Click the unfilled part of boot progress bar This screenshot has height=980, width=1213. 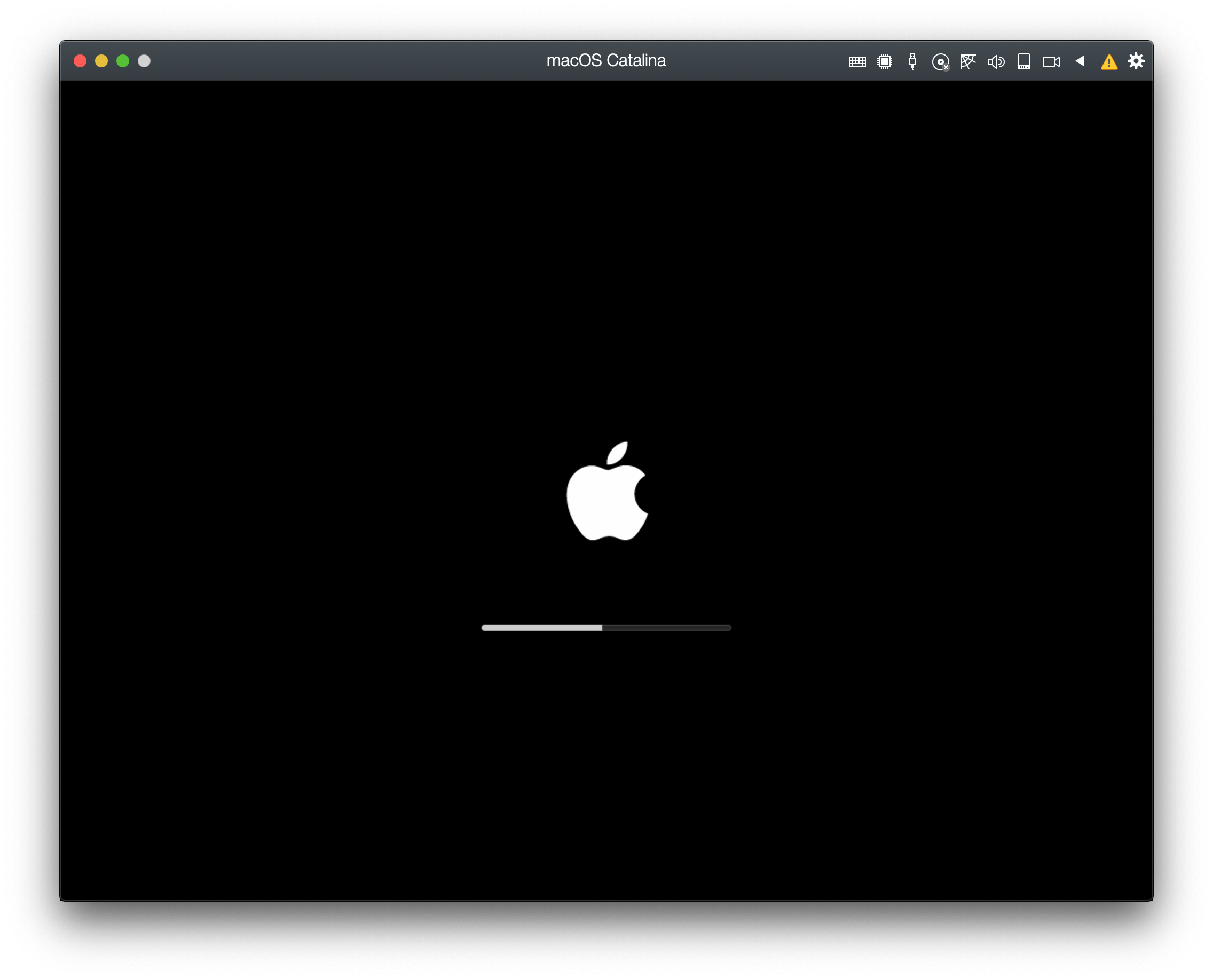(666, 627)
